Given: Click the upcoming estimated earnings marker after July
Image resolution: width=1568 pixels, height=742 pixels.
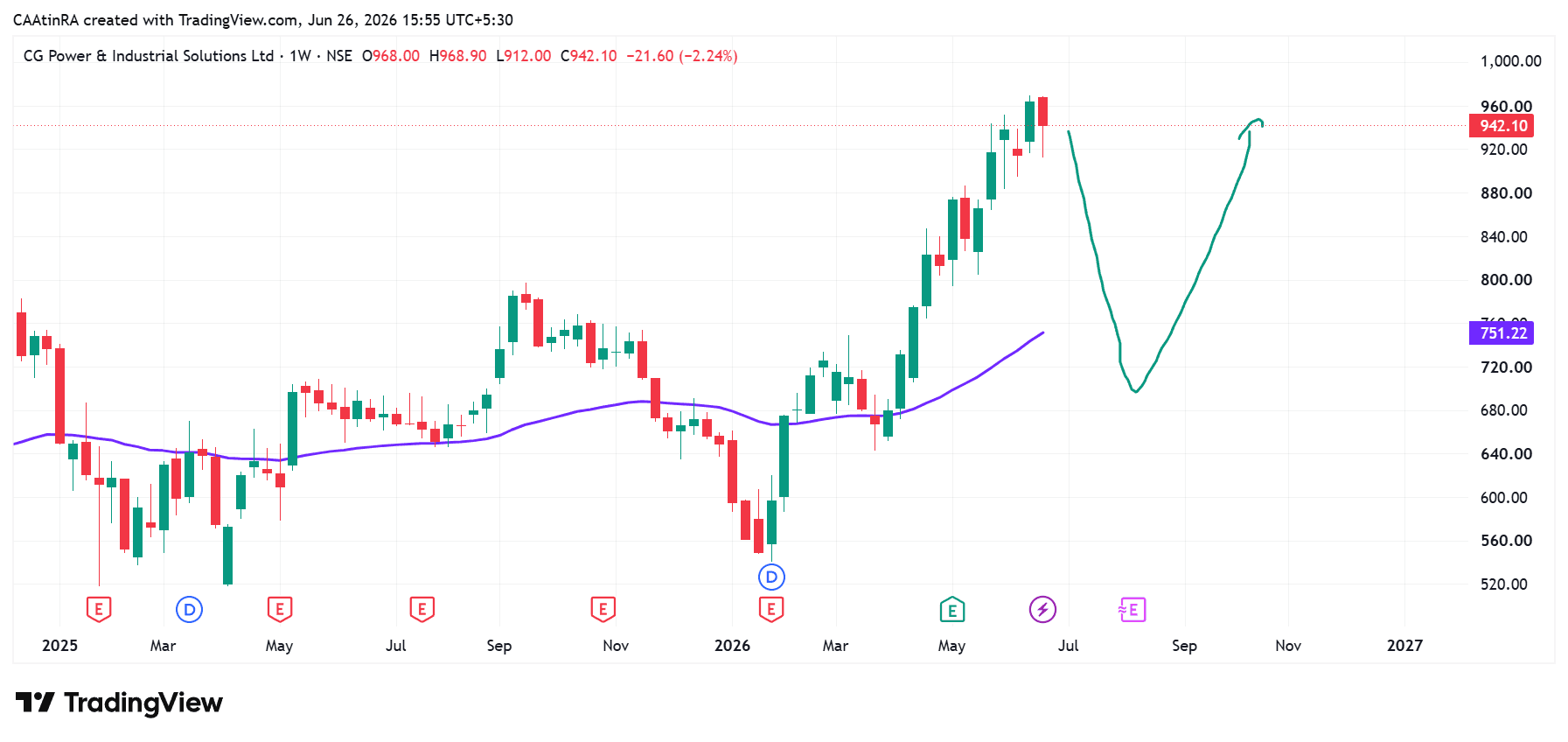Looking at the screenshot, I should (1132, 609).
